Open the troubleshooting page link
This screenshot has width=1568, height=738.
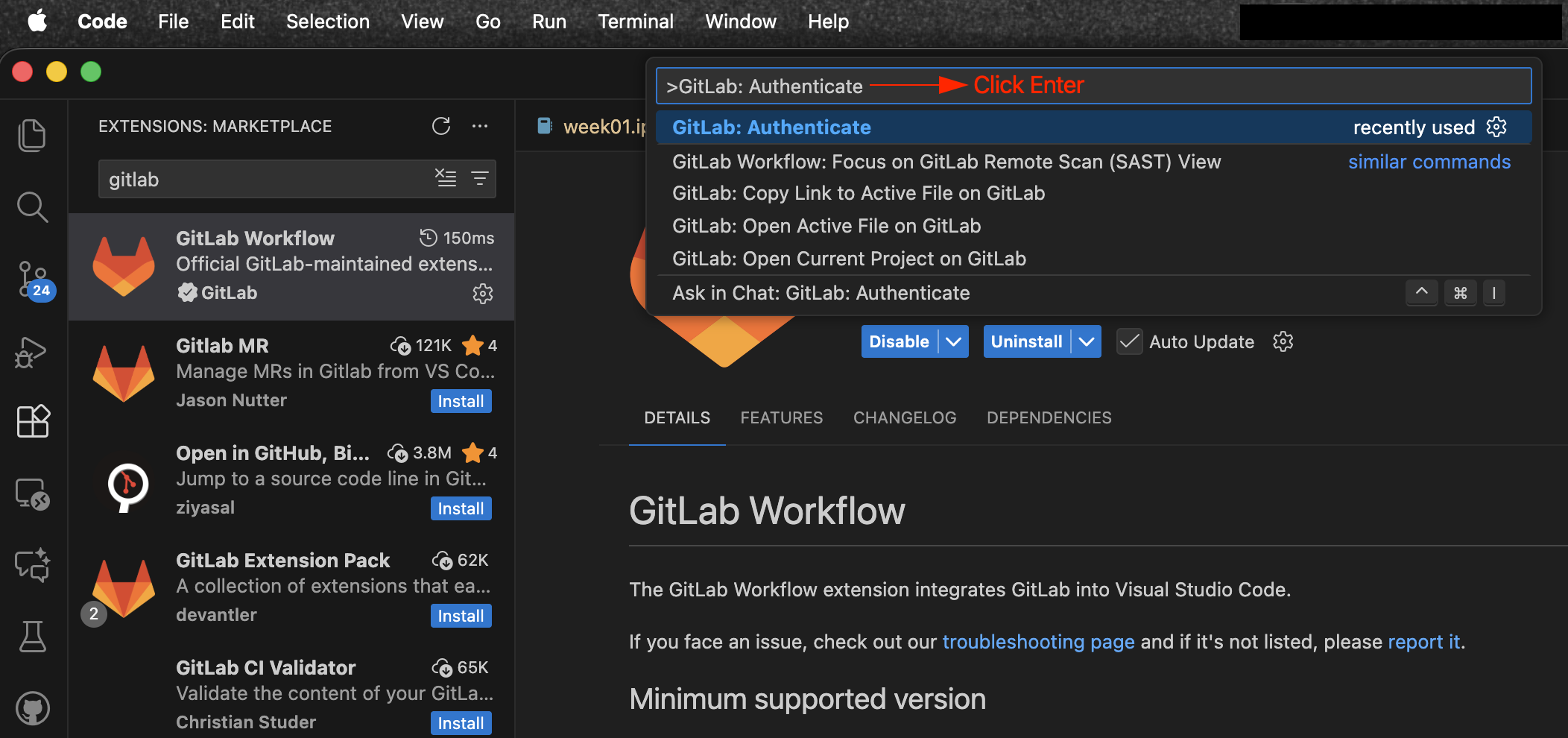[x=1038, y=642]
